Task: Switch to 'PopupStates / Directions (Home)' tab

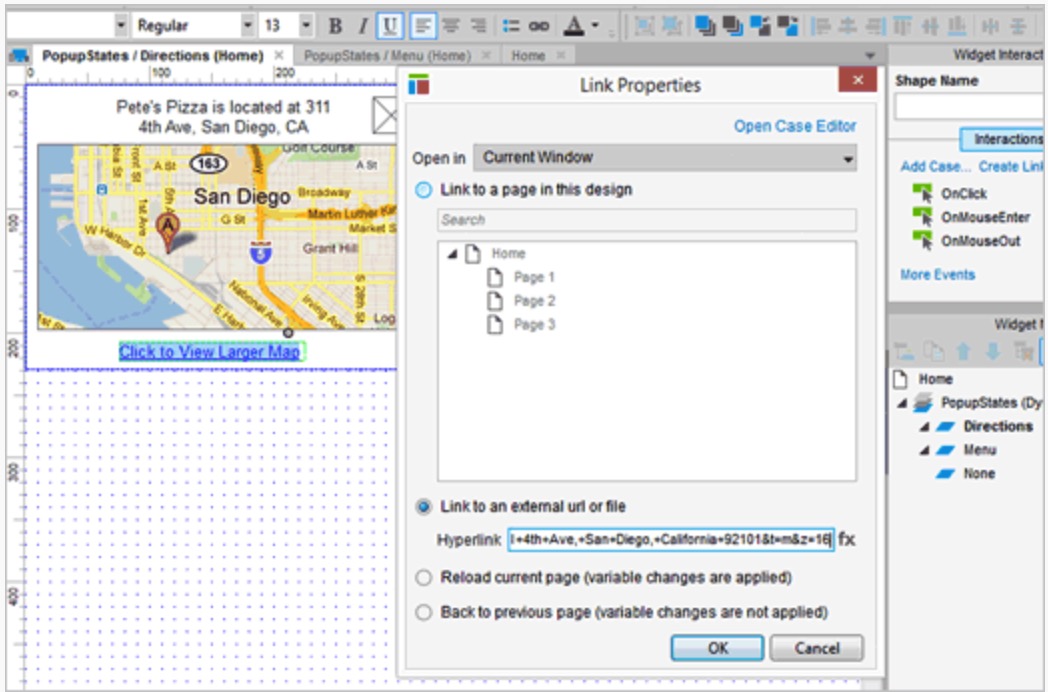Action: click(152, 55)
